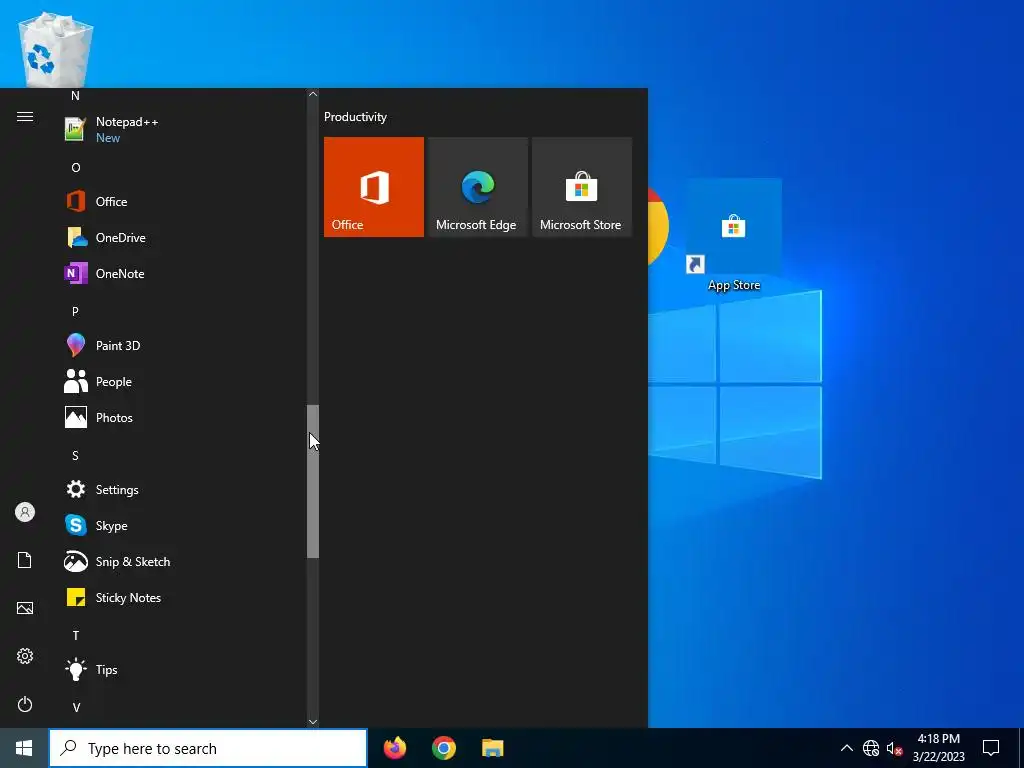Click the Office tile in Productivity
This screenshot has height=768, width=1024.
(374, 187)
